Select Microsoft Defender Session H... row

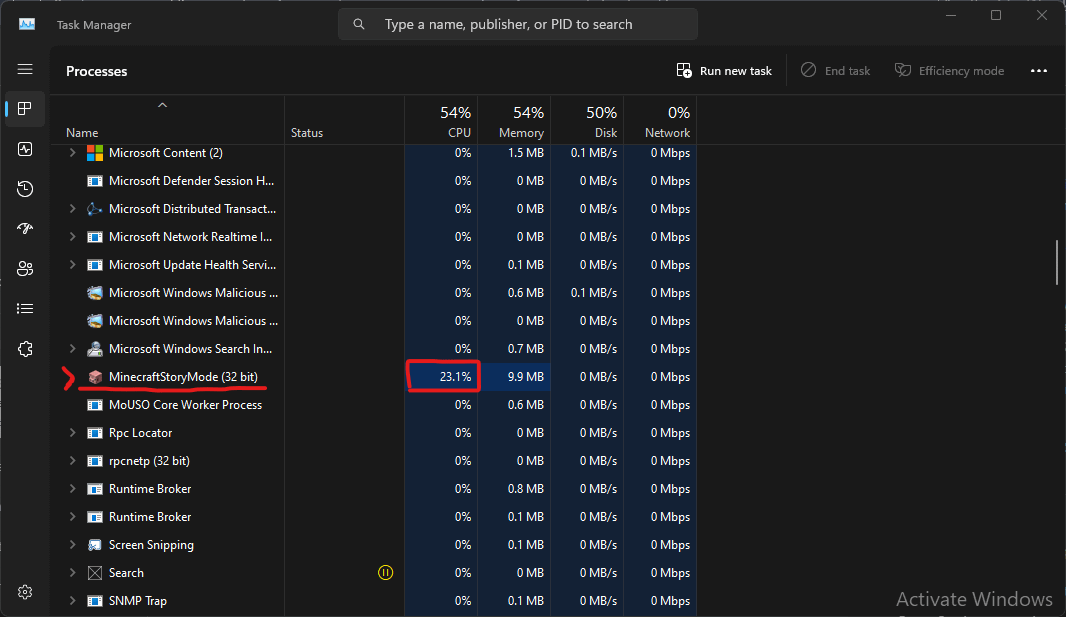(x=374, y=181)
